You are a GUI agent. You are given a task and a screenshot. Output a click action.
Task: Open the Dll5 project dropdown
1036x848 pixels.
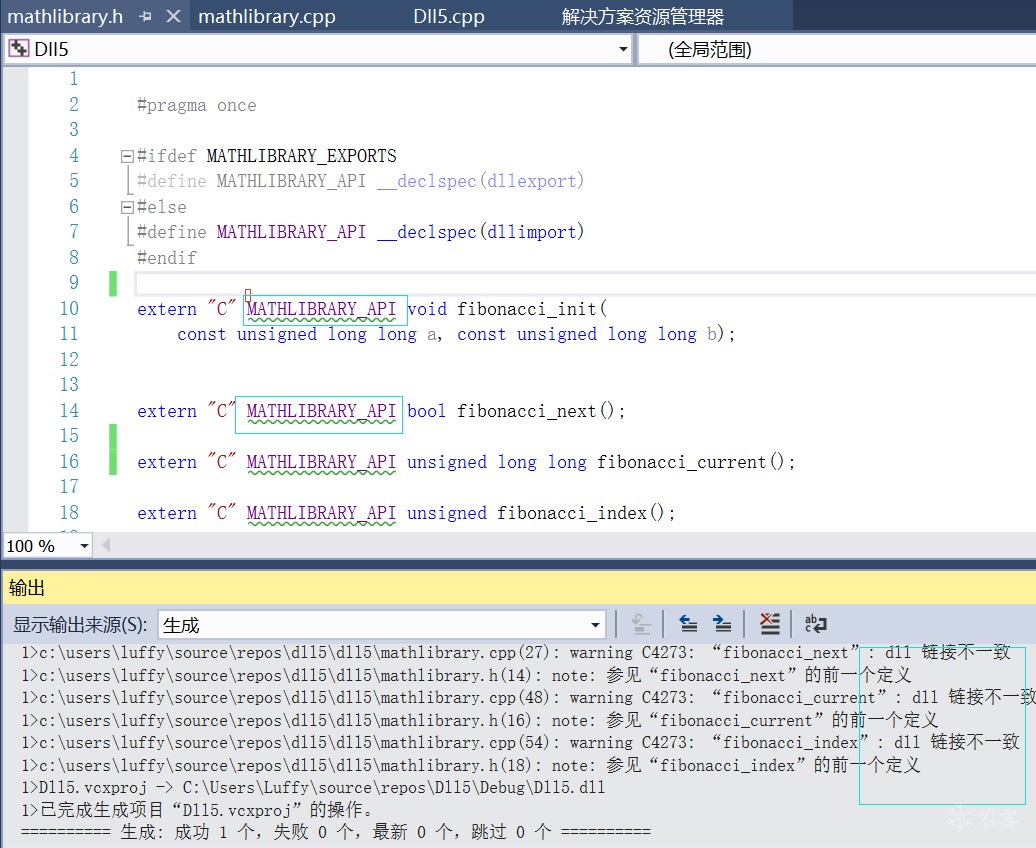622,50
